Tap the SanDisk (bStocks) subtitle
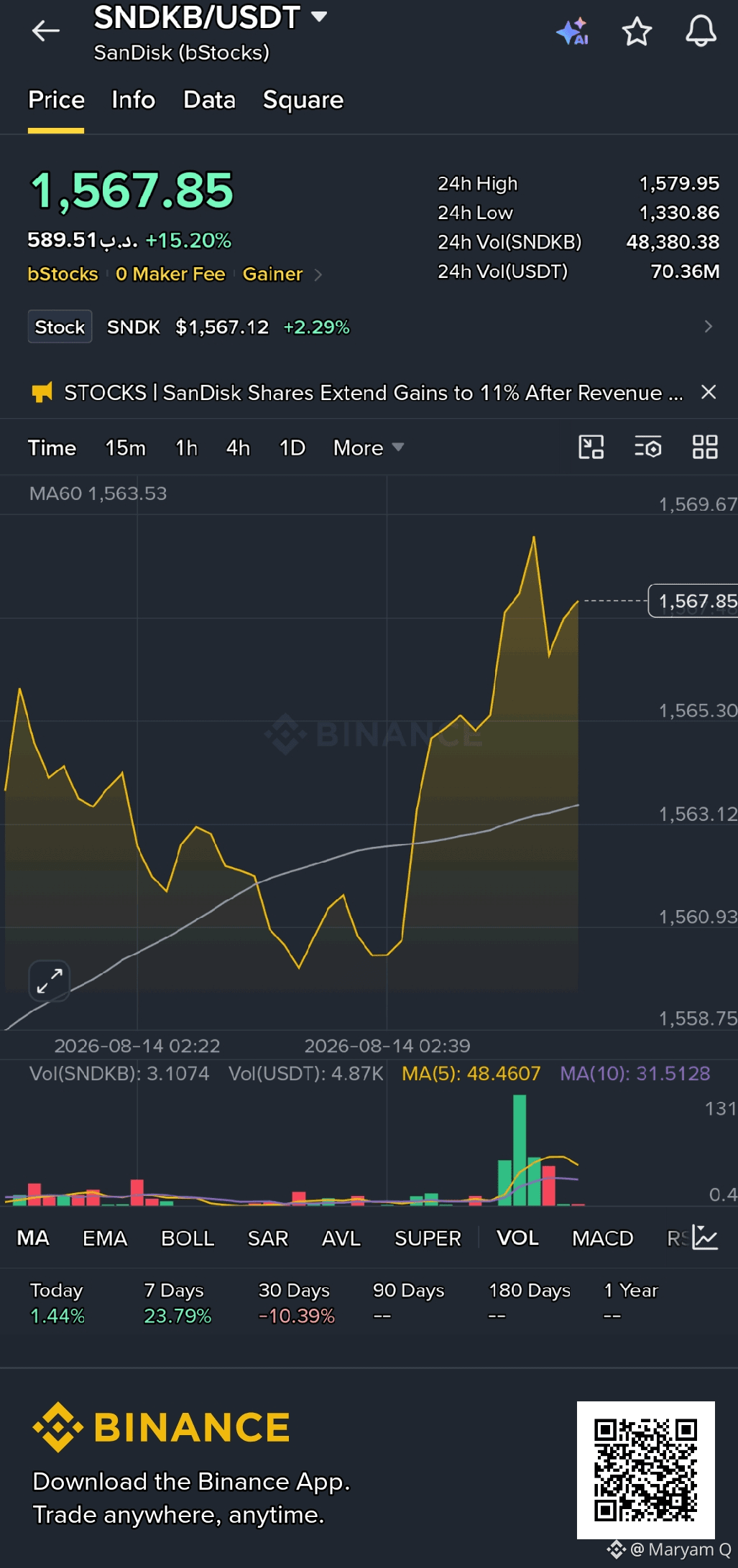 tap(182, 52)
